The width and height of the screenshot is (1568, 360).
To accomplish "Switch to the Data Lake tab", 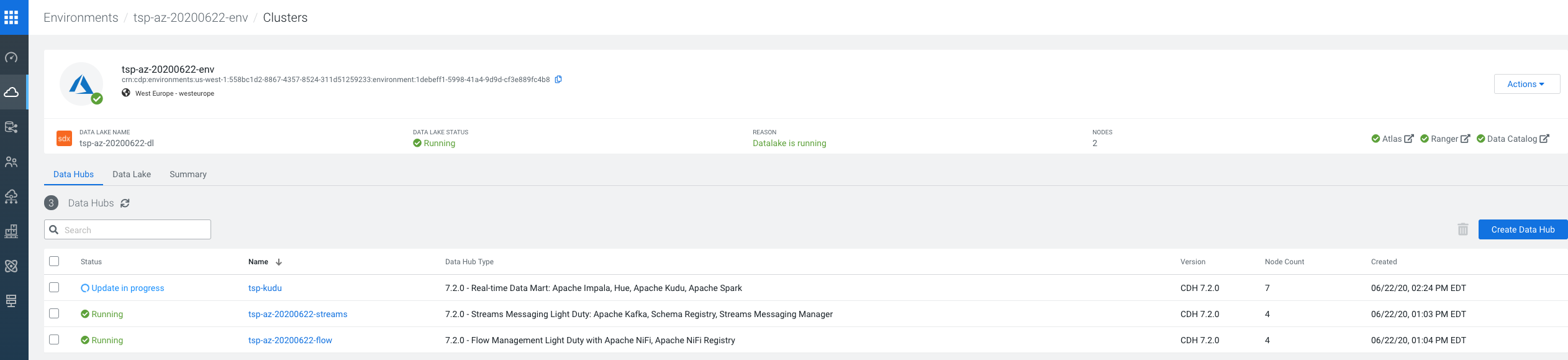I will [132, 174].
